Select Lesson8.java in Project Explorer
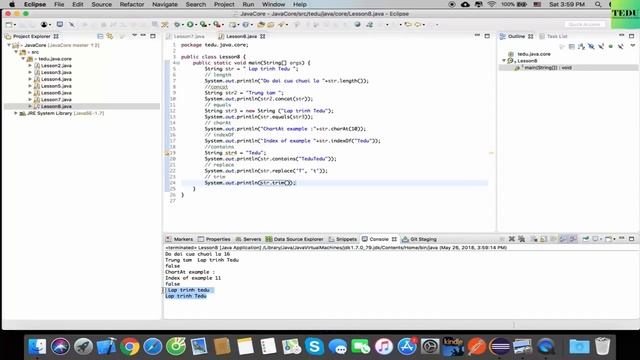 (56, 106)
